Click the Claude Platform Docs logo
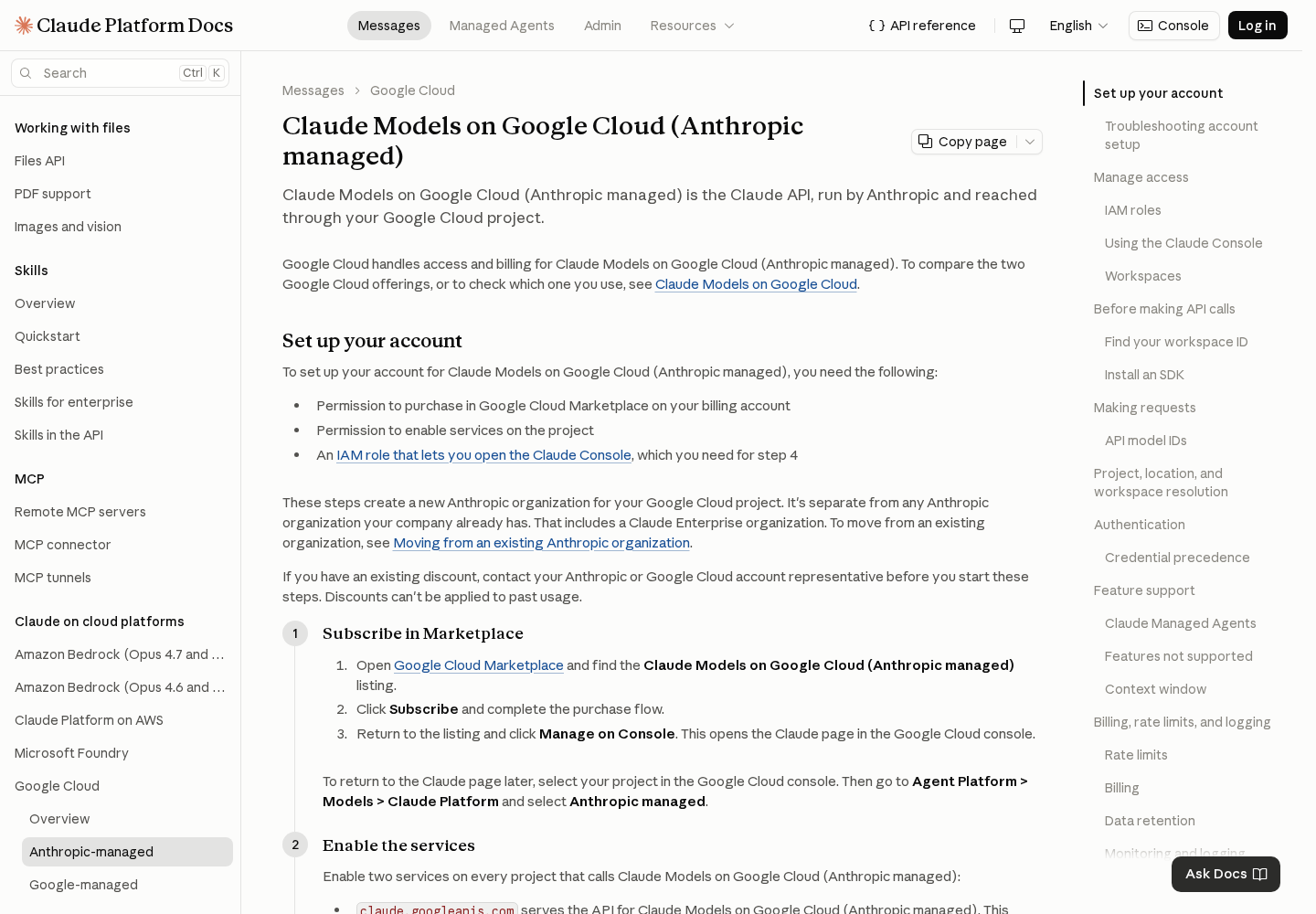Screen dimensions: 1316x914 (124, 26)
